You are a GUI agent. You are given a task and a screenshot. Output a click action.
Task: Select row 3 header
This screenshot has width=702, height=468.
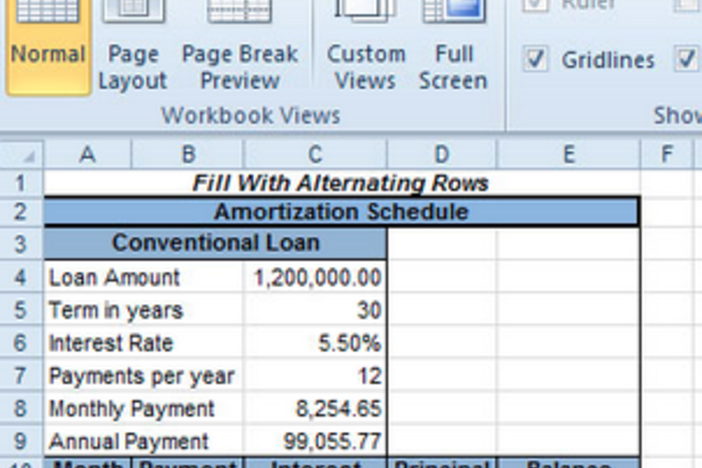click(x=21, y=244)
